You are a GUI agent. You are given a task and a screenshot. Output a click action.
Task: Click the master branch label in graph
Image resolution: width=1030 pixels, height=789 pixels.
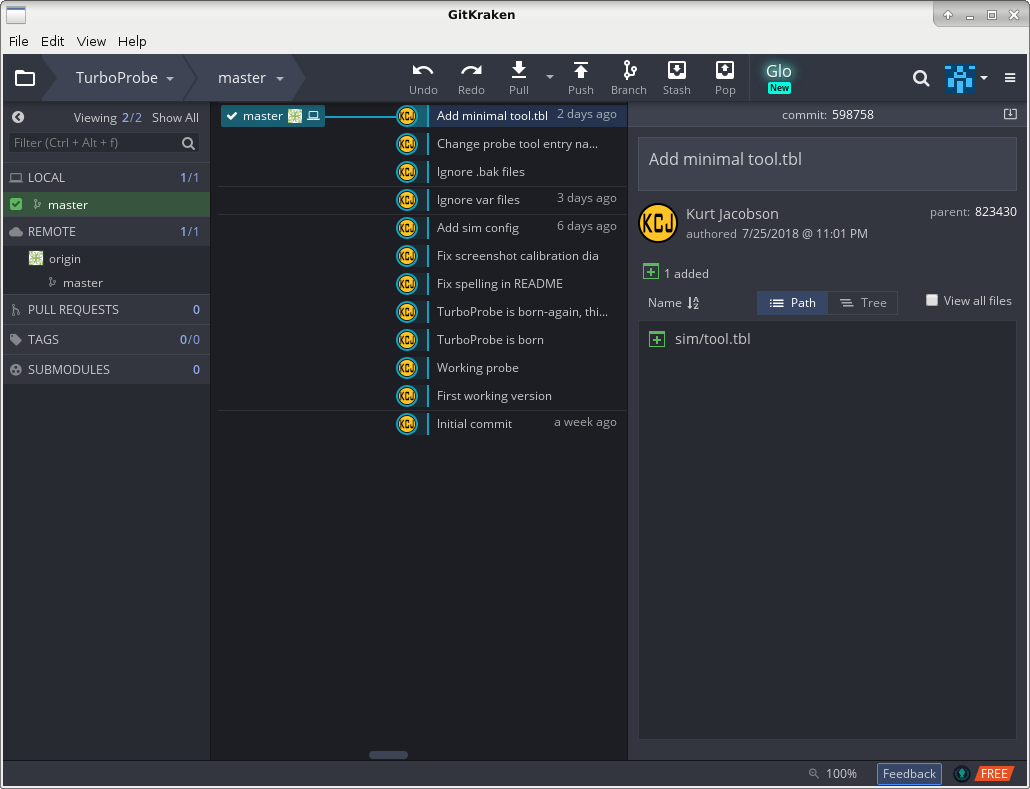(273, 116)
